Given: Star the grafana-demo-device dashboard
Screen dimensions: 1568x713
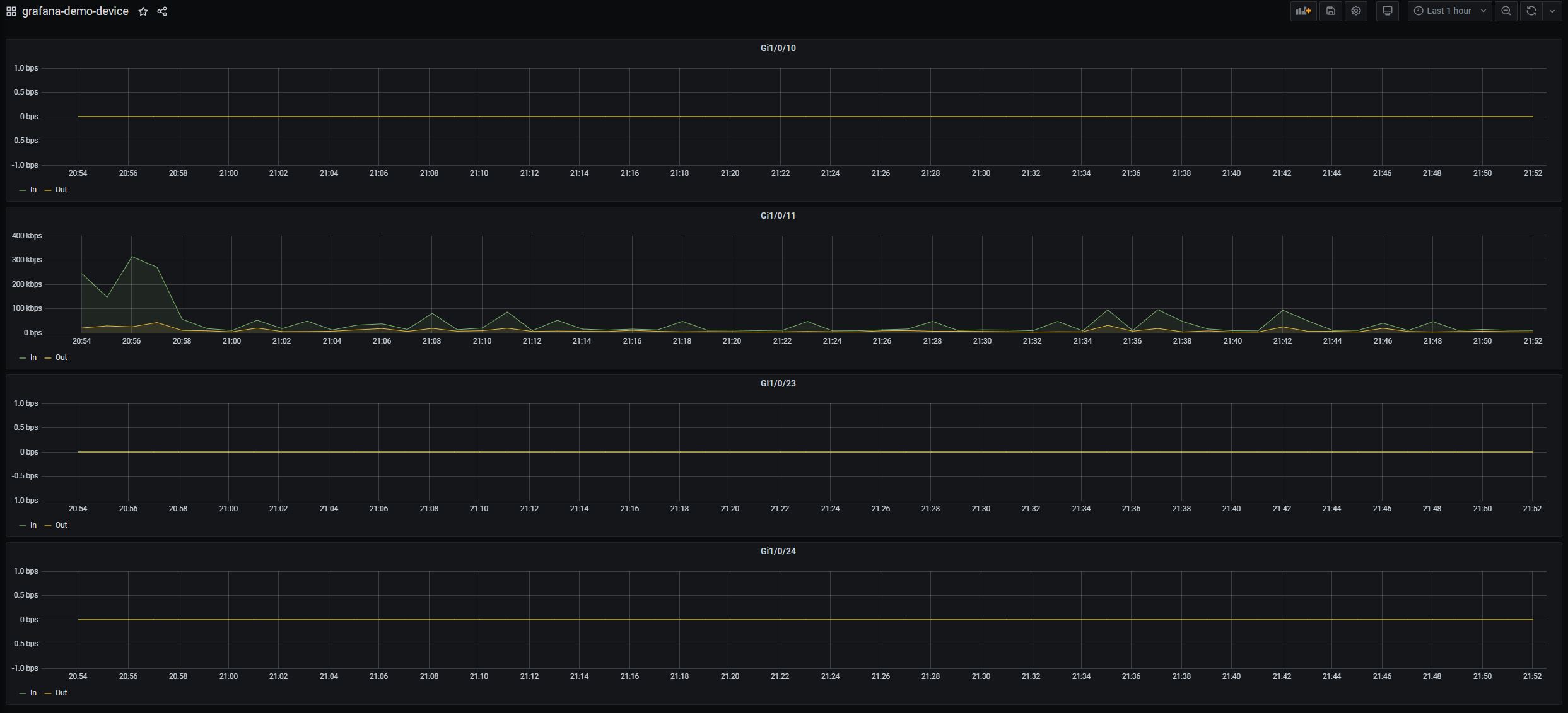Looking at the screenshot, I should click(143, 11).
